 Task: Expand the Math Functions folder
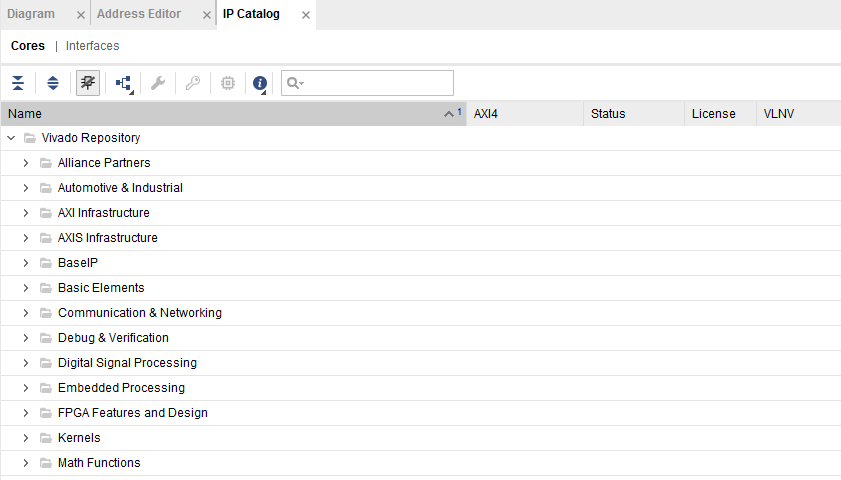coord(26,463)
